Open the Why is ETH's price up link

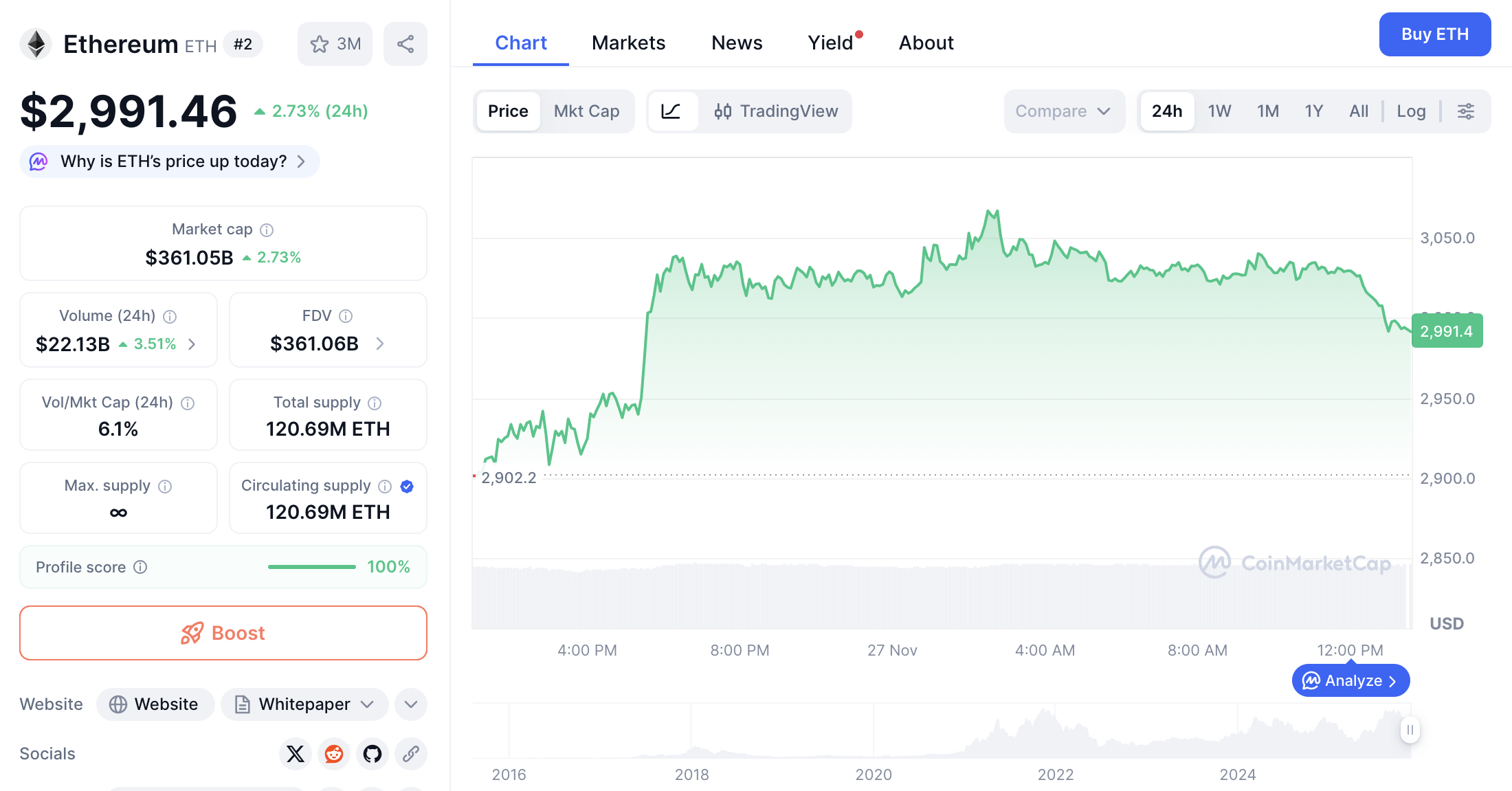[x=168, y=161]
